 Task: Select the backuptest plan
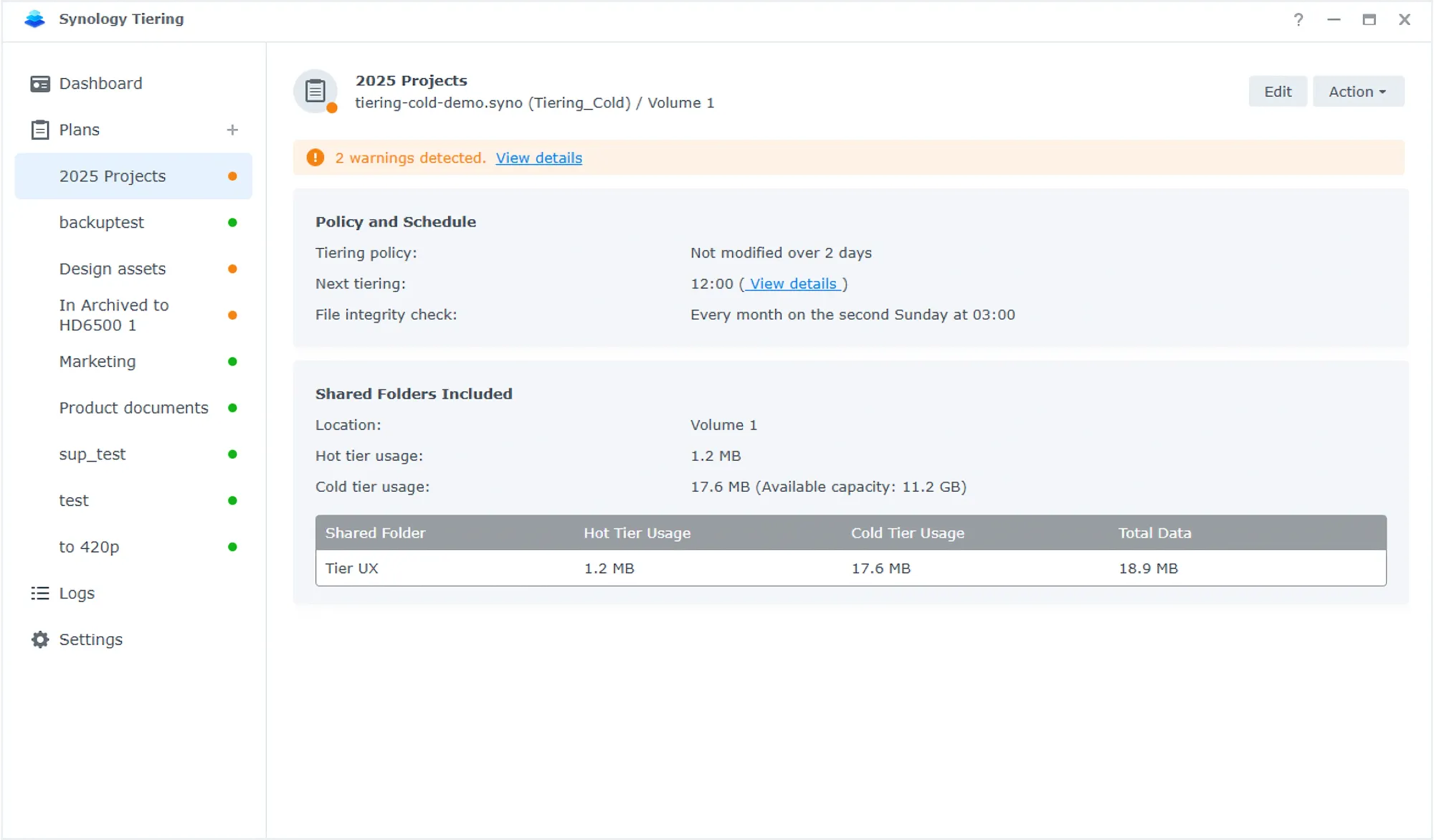102,223
